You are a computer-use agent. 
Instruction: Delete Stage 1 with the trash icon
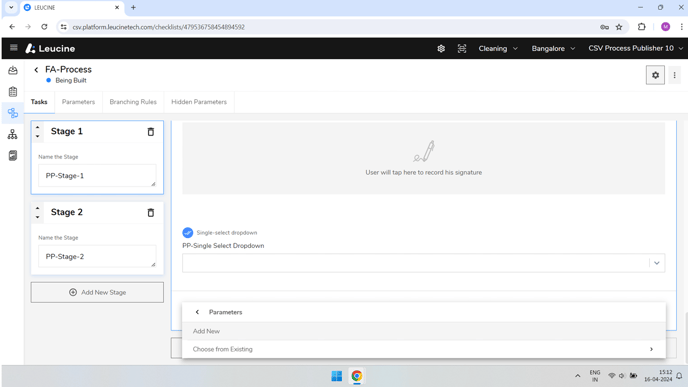[x=150, y=132]
